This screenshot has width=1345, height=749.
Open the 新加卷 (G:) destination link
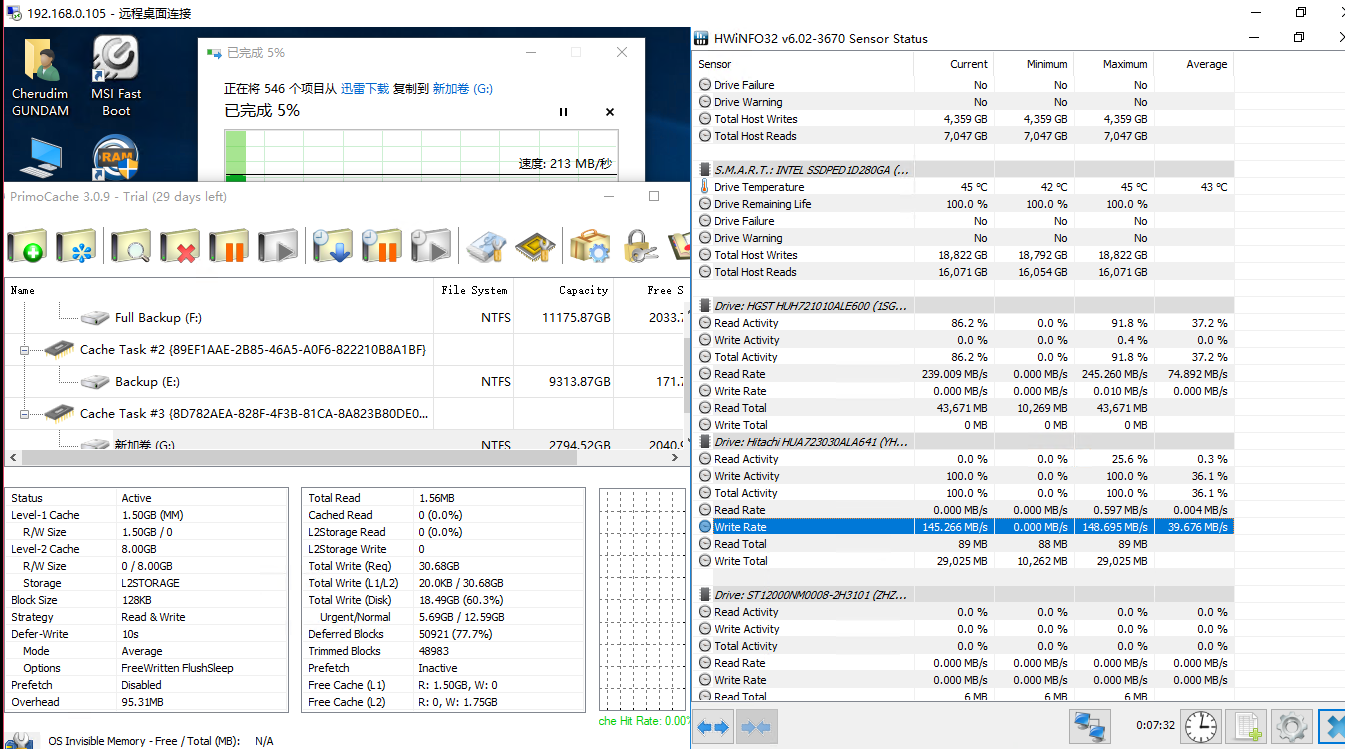462,88
